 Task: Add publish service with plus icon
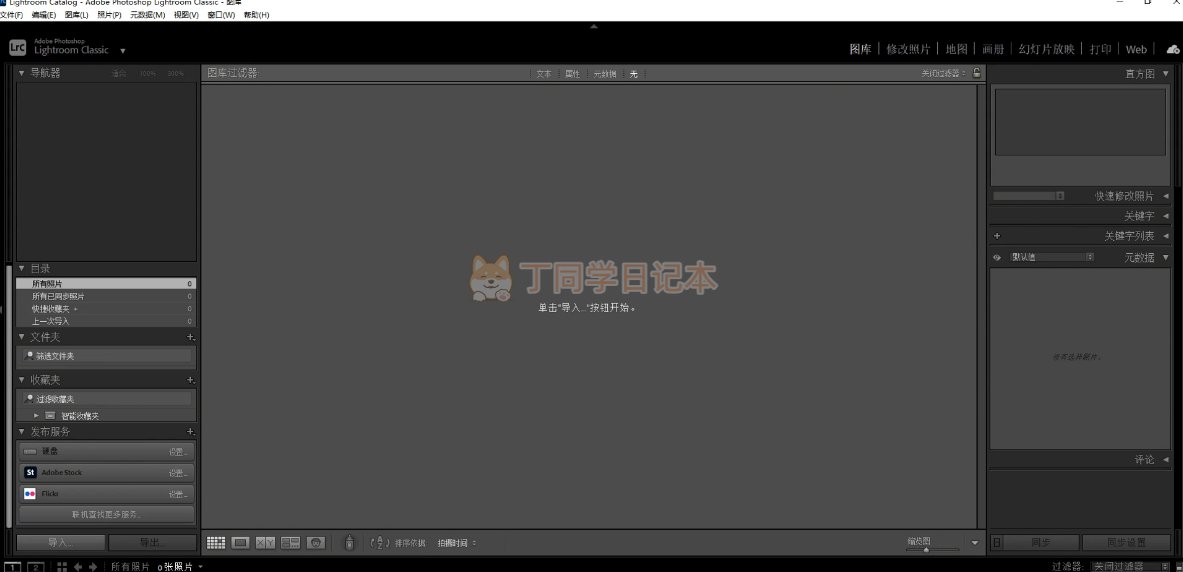click(191, 432)
